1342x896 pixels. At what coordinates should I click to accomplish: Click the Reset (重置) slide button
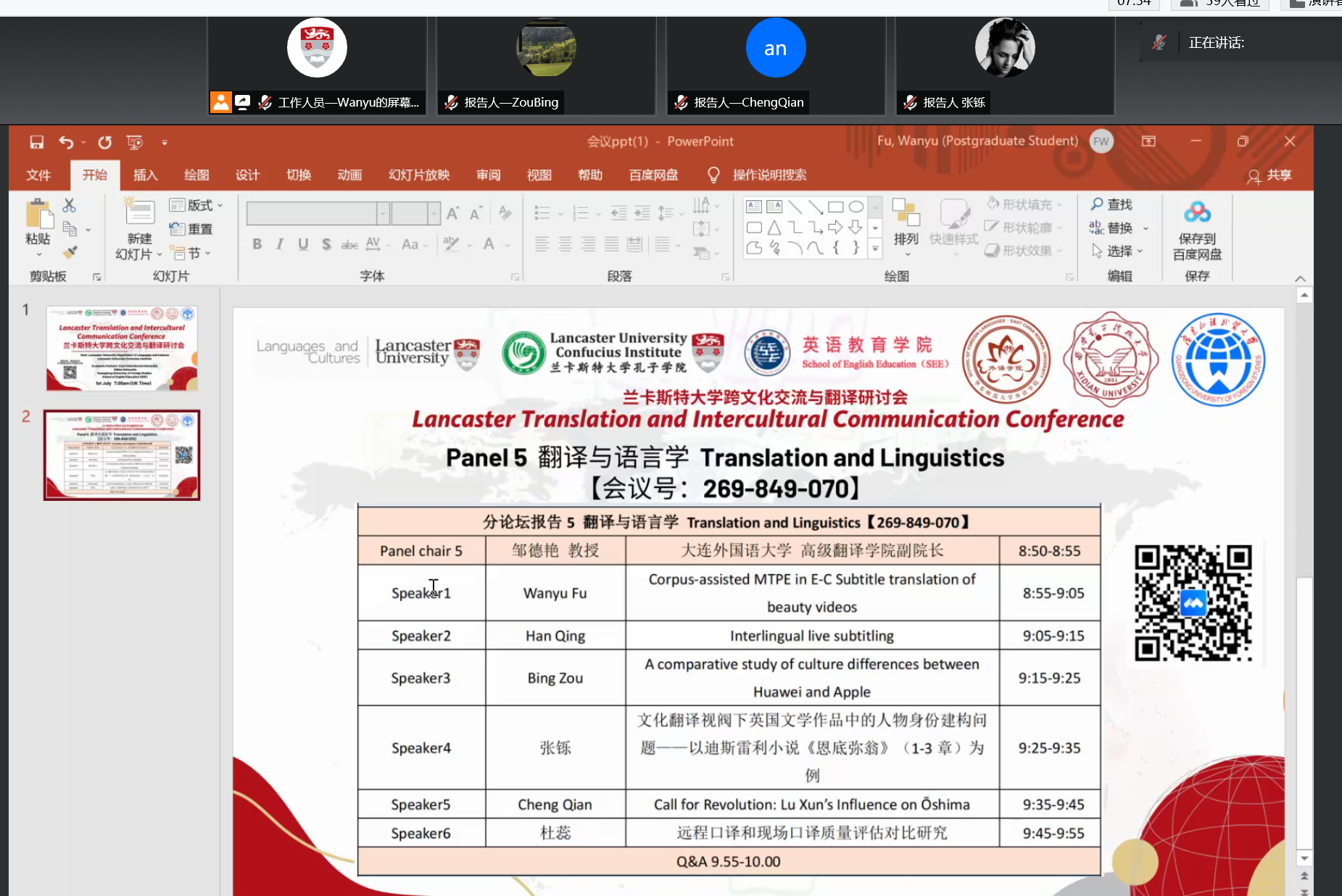[x=191, y=229]
